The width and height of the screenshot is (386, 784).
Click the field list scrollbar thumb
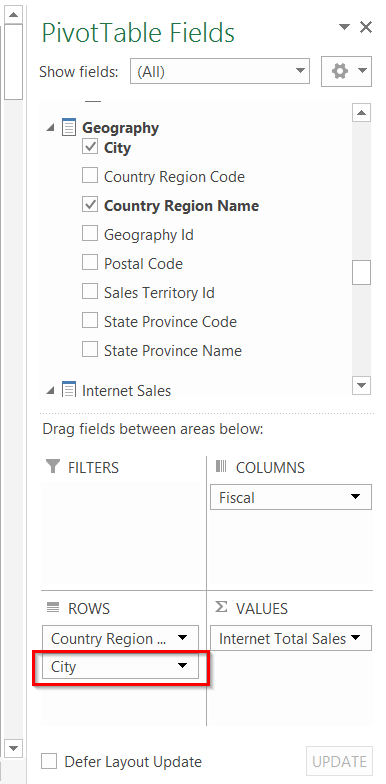[362, 272]
